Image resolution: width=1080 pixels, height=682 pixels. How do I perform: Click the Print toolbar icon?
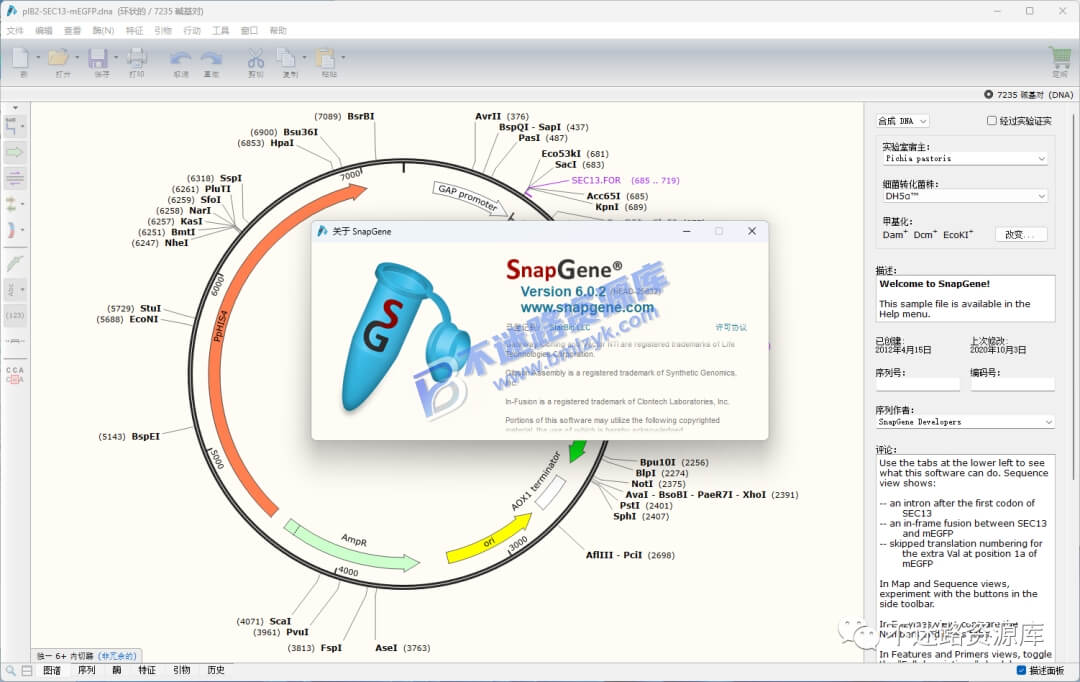[136, 58]
